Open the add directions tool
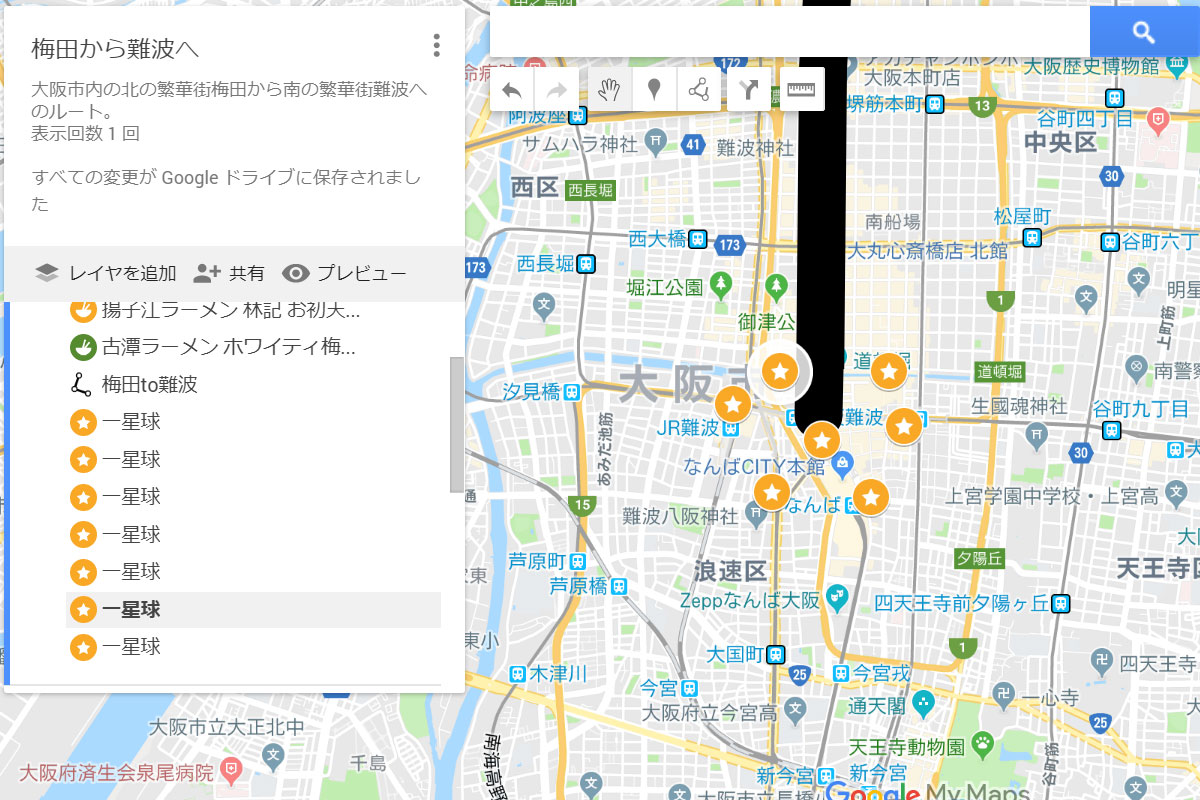The height and width of the screenshot is (800, 1200). 749,90
